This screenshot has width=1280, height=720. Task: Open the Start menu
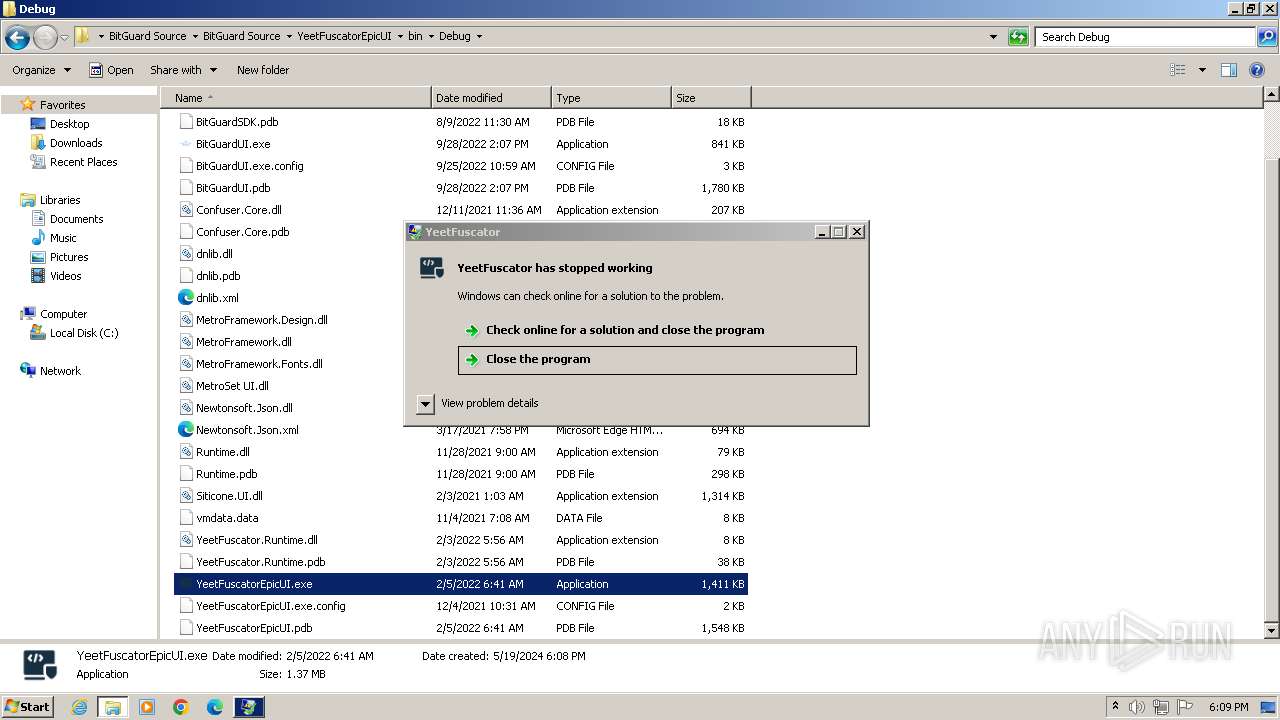[28, 707]
